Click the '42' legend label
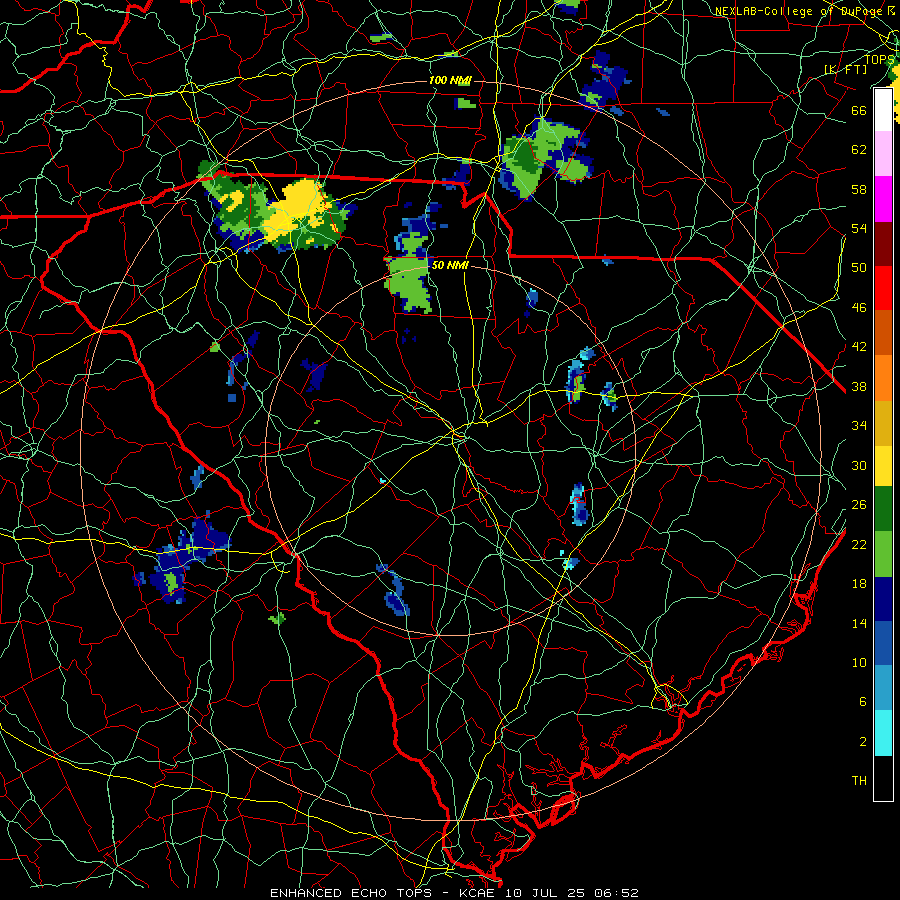This screenshot has height=900, width=900. click(x=859, y=346)
